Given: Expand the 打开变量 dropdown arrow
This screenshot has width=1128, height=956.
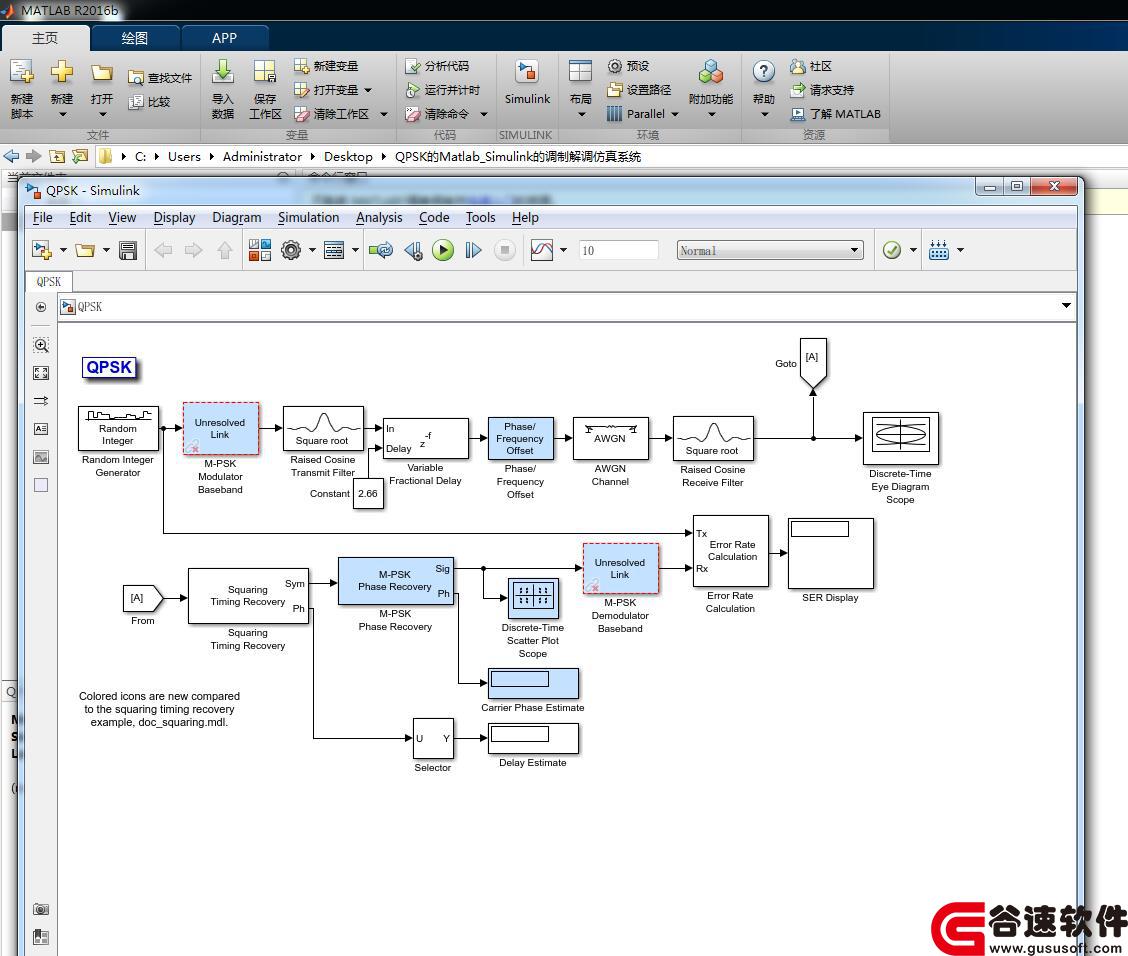Looking at the screenshot, I should pyautogui.click(x=368, y=91).
